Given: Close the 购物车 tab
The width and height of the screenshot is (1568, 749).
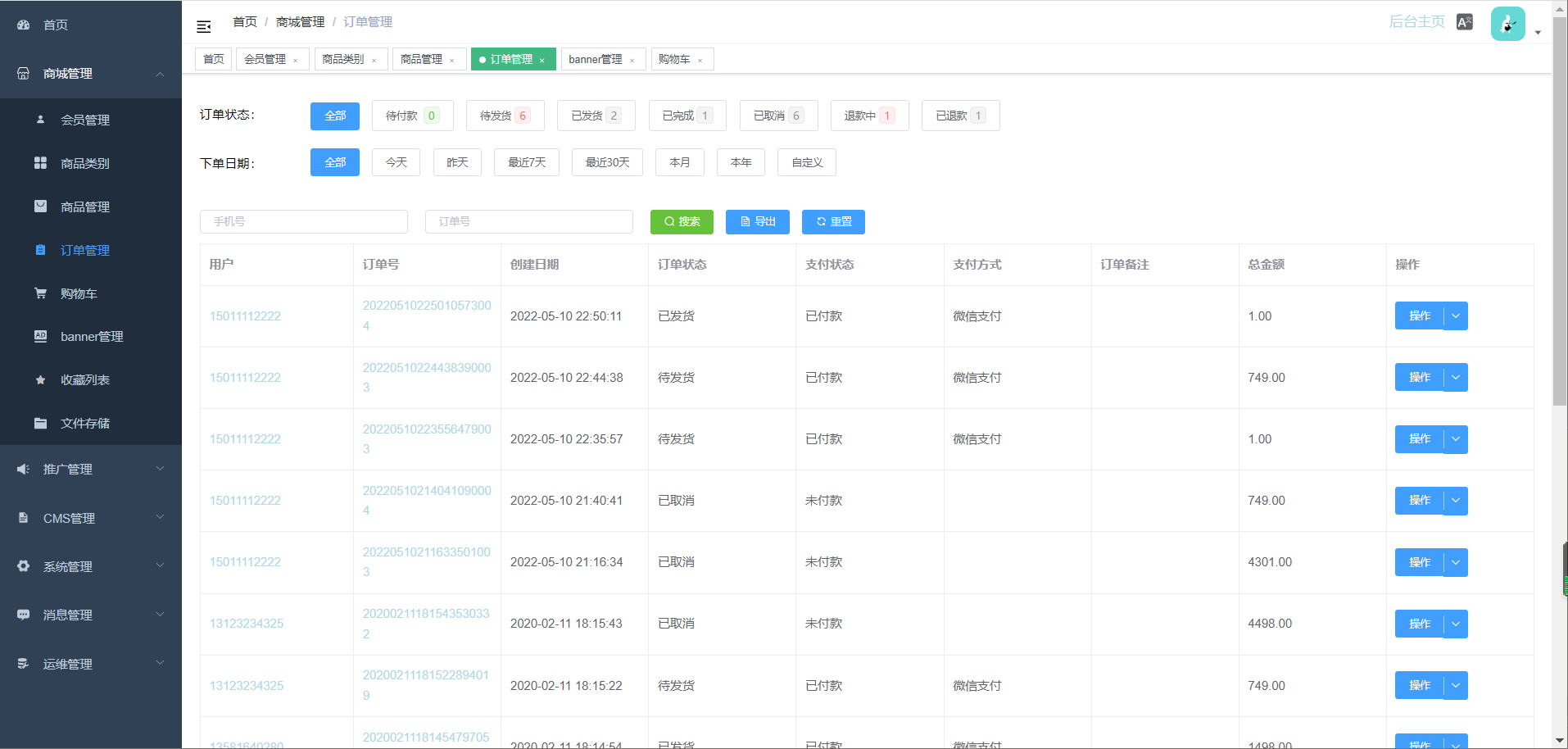Looking at the screenshot, I should coord(700,60).
